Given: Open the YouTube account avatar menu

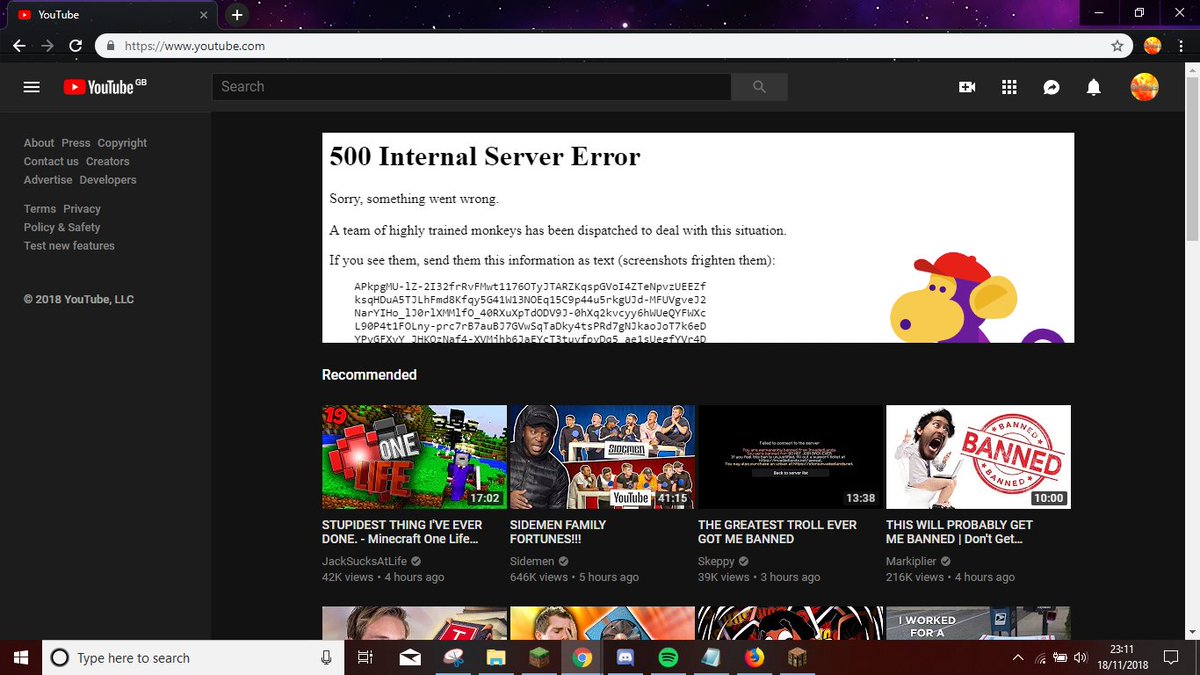Looking at the screenshot, I should [x=1144, y=87].
